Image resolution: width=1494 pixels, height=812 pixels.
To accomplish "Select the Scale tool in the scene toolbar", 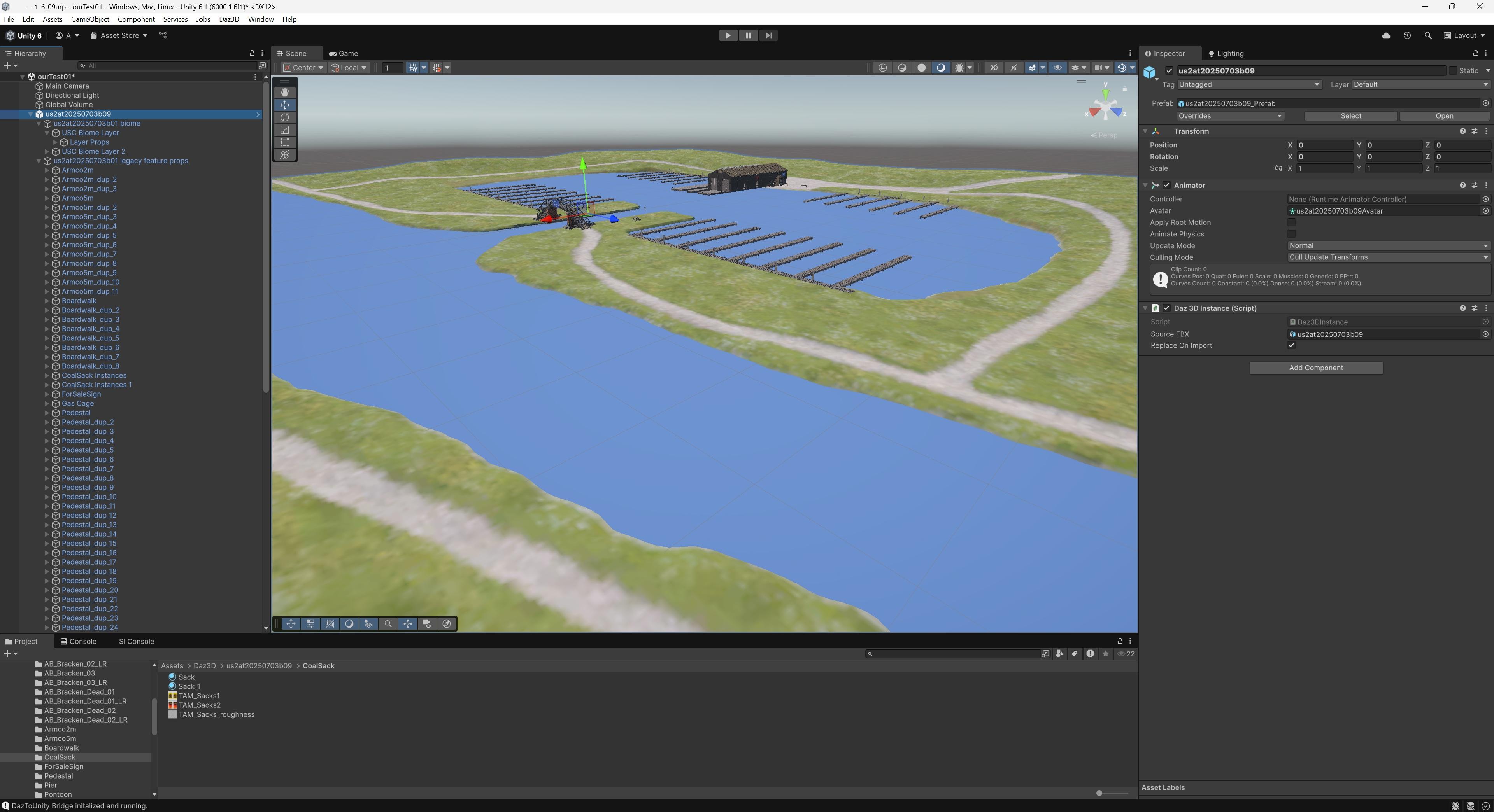I will click(284, 130).
